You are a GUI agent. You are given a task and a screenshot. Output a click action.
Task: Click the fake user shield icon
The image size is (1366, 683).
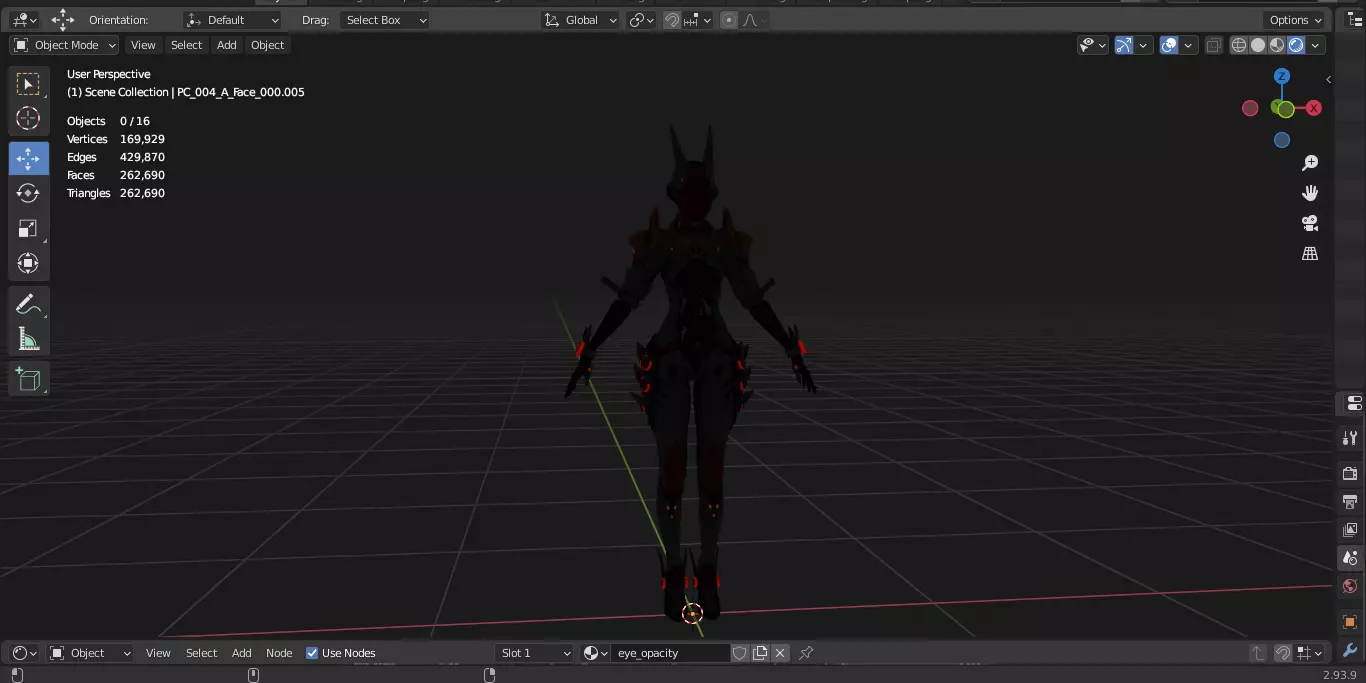(740, 653)
